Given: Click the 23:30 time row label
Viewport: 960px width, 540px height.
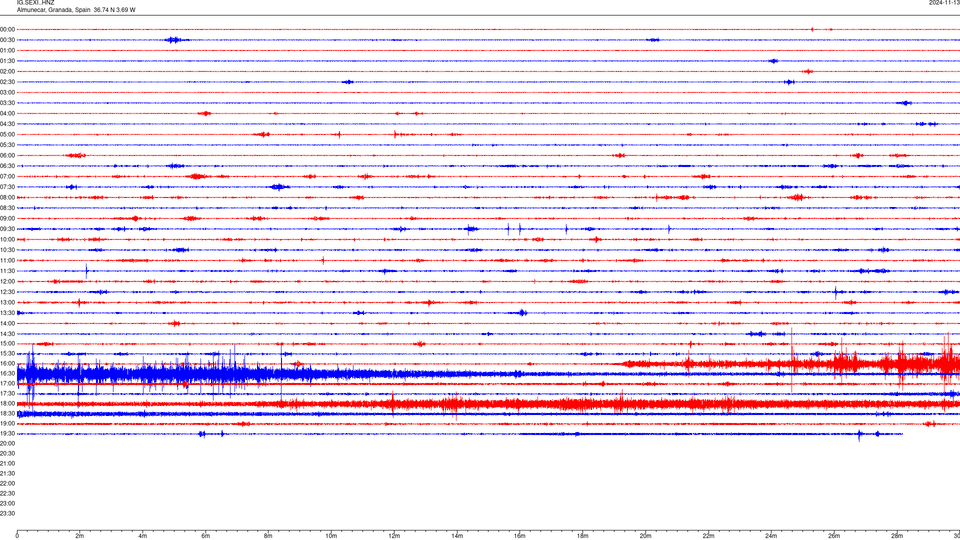Looking at the screenshot, I should point(7,514).
